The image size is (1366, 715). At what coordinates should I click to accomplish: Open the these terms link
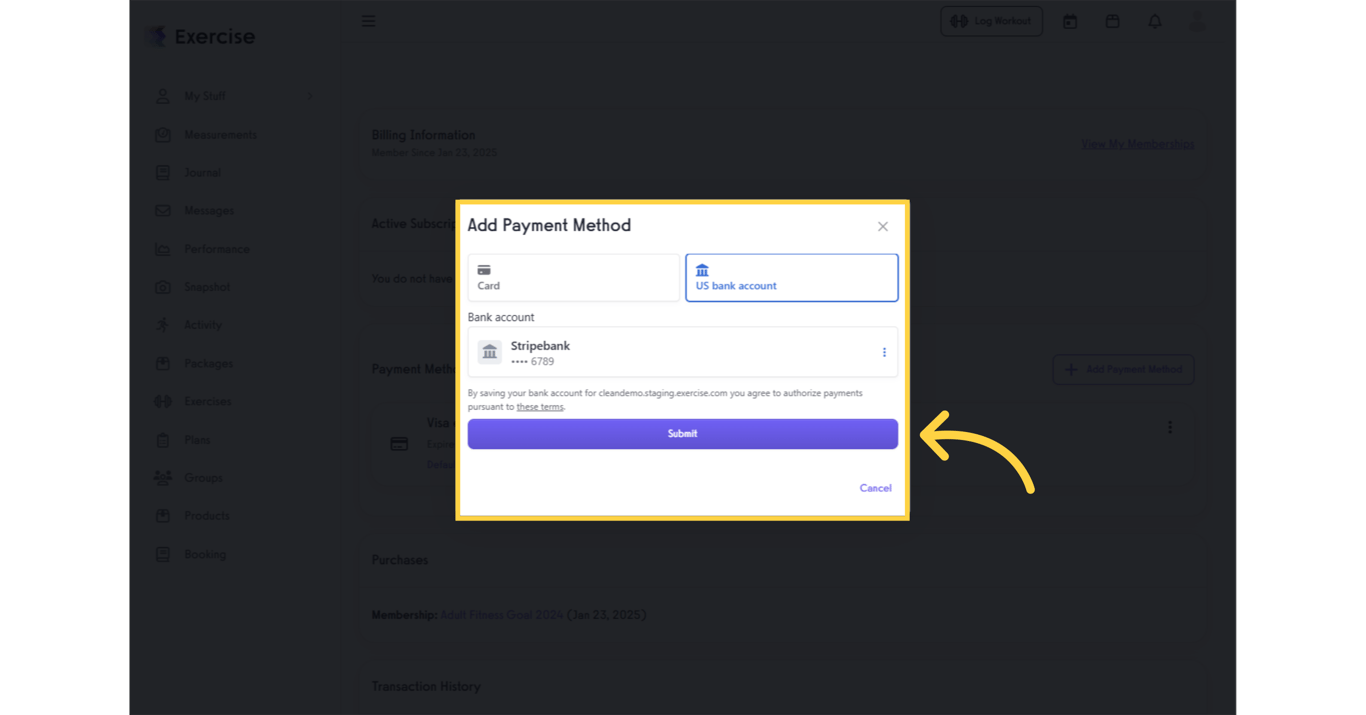[x=540, y=407]
